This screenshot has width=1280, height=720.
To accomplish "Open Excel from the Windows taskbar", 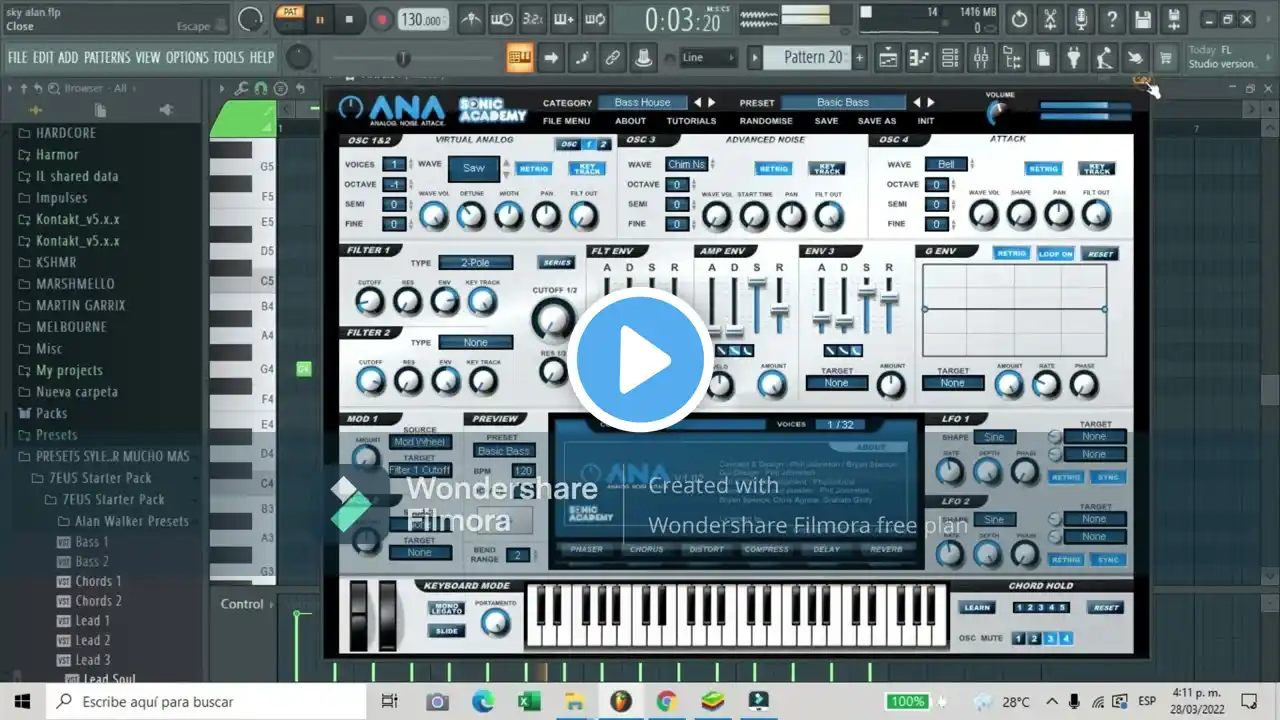I will pos(530,701).
